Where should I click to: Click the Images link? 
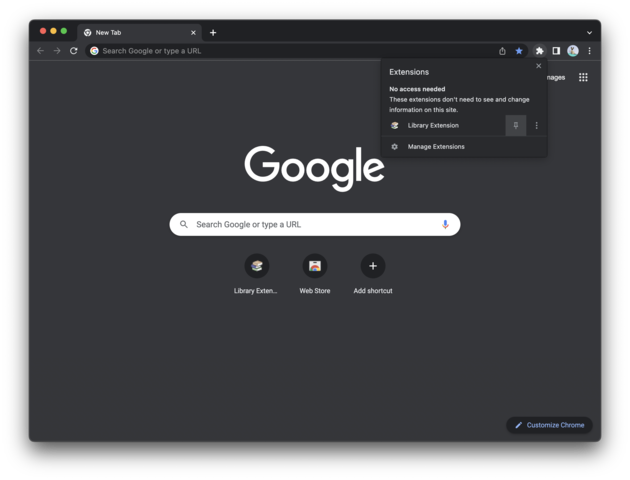(x=556, y=77)
